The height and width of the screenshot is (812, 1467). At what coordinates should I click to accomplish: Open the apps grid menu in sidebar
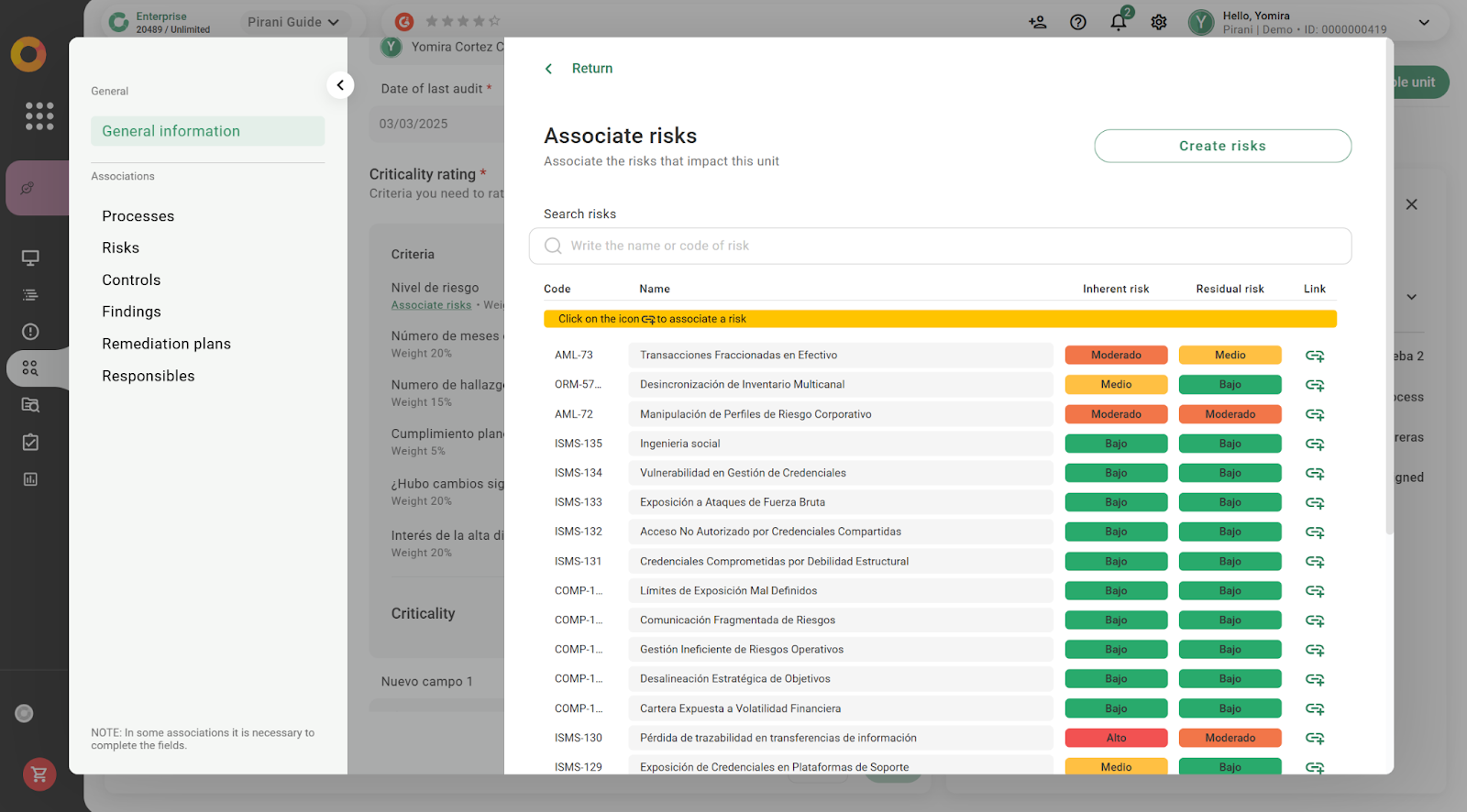[x=39, y=115]
